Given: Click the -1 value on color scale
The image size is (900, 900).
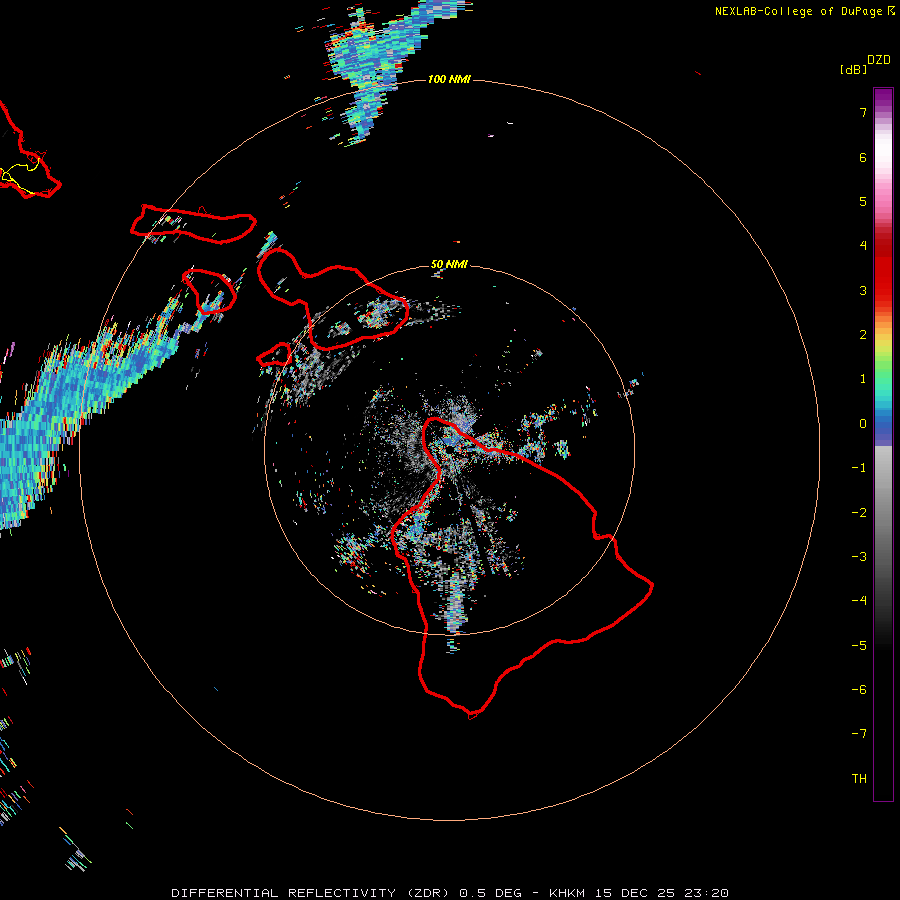Looking at the screenshot, I should pos(859,468).
